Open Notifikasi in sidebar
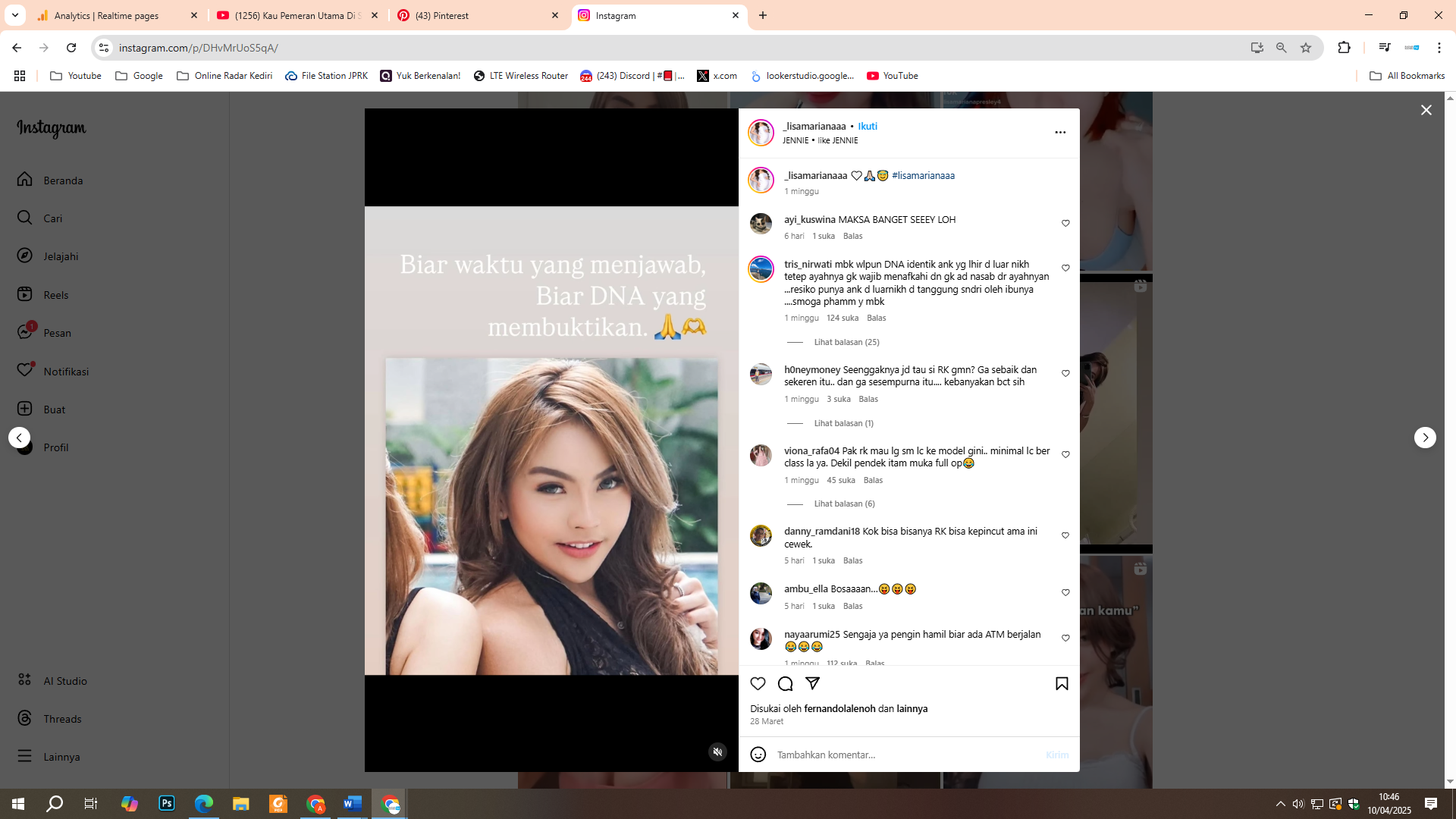Viewport: 1456px width, 819px height. [53, 371]
